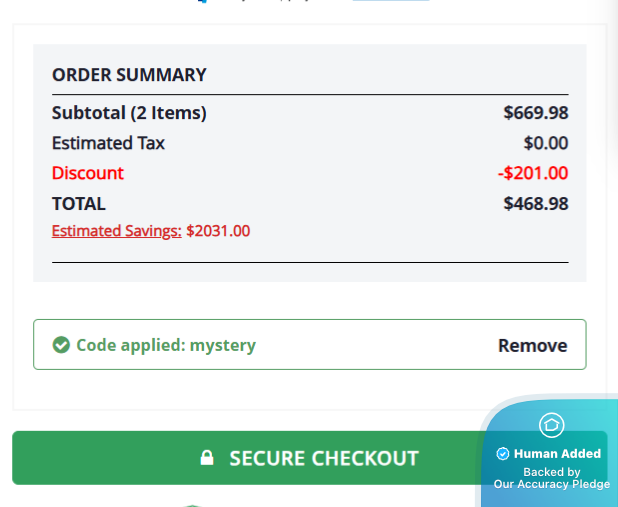This screenshot has width=618, height=507.
Task: Click the Backed by Our Accuracy Pledge text
Action: 551,478
